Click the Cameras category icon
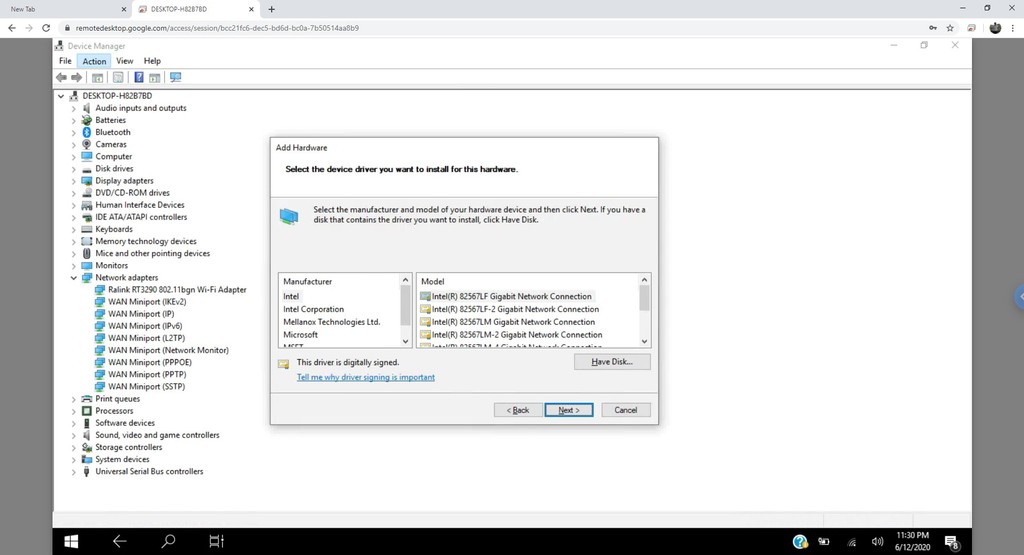 coord(86,144)
